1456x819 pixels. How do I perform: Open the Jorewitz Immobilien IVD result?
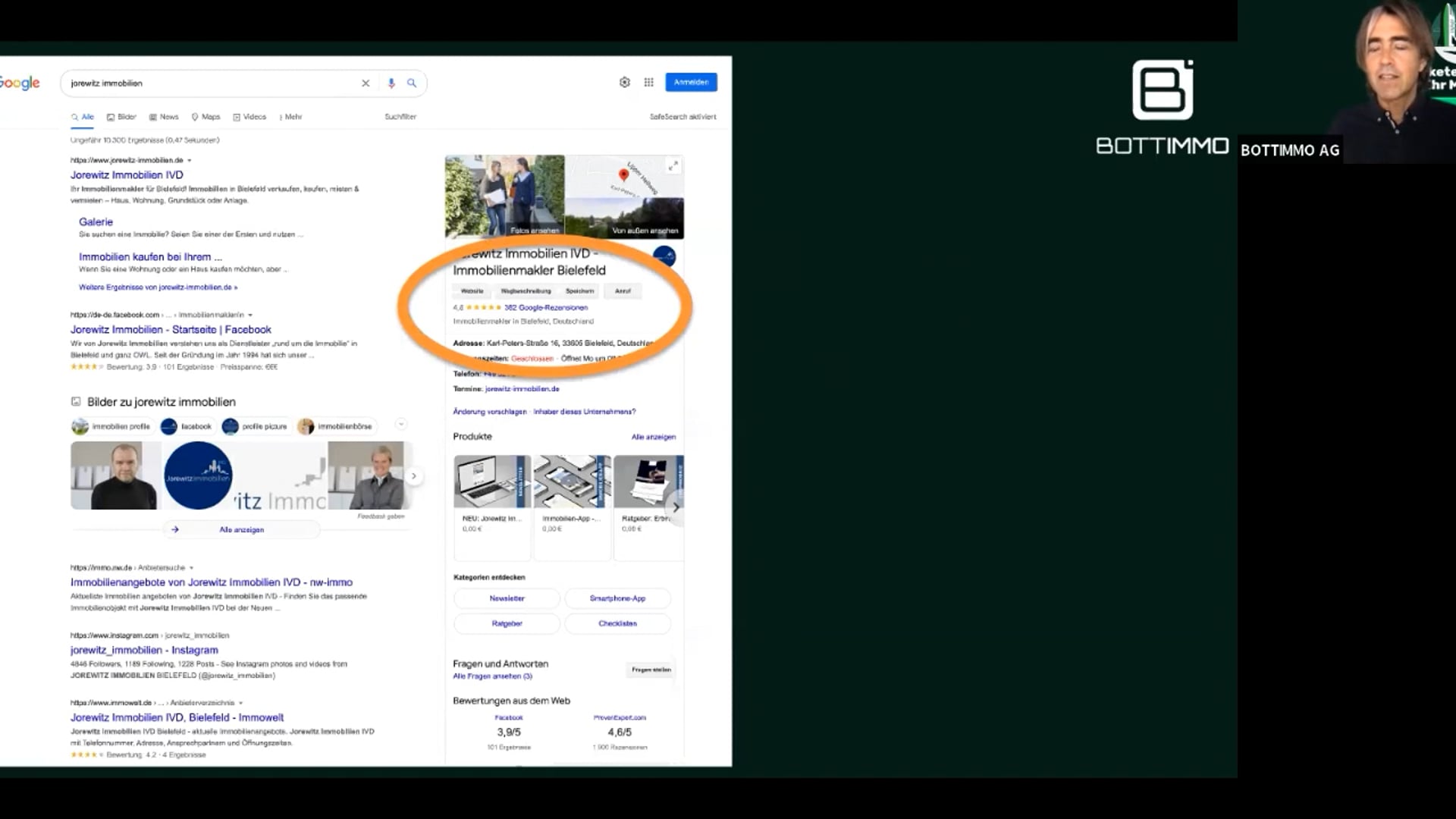click(127, 175)
